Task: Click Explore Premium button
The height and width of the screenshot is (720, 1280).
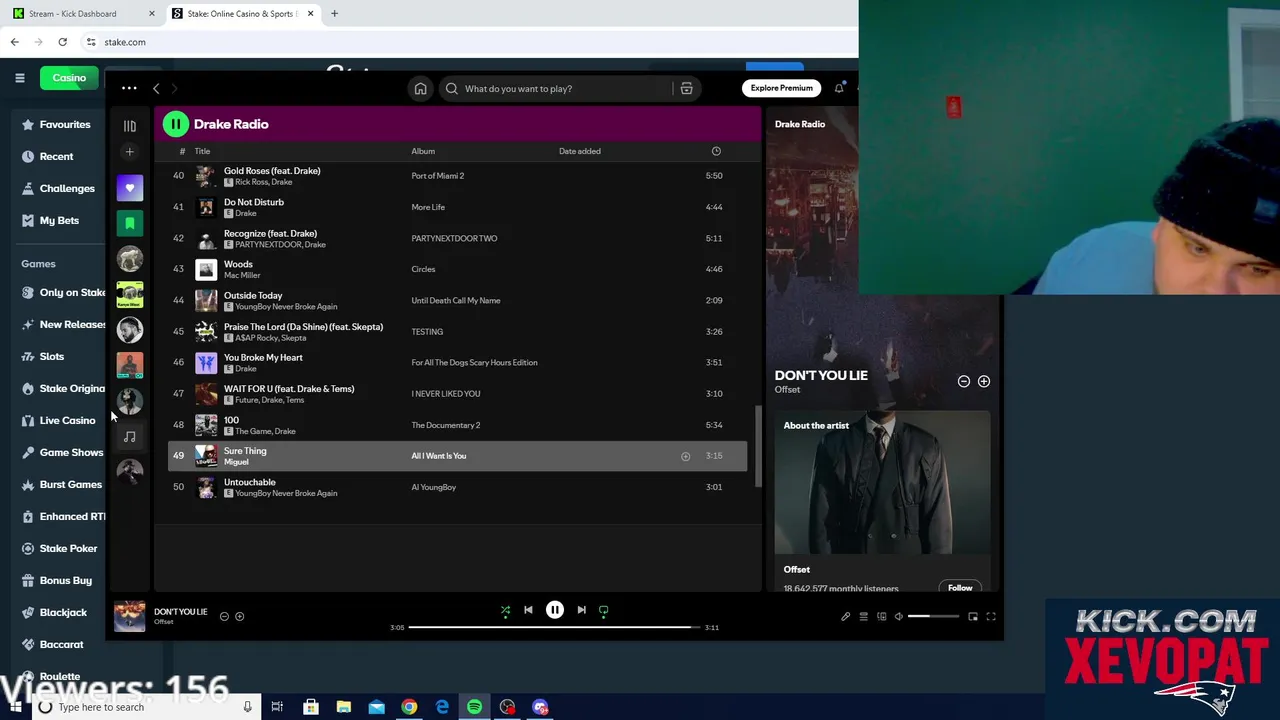Action: (x=781, y=88)
